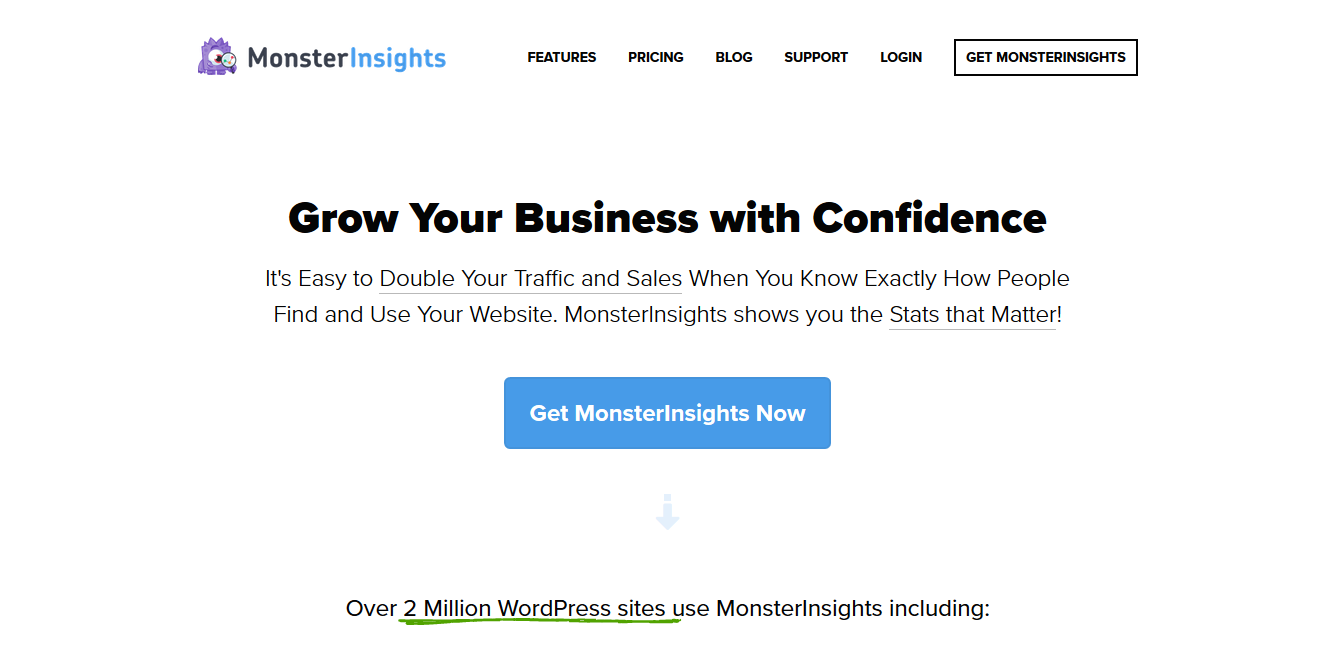Screen dimensions: 1333x647
Task: Open the Features menu item
Action: point(562,57)
